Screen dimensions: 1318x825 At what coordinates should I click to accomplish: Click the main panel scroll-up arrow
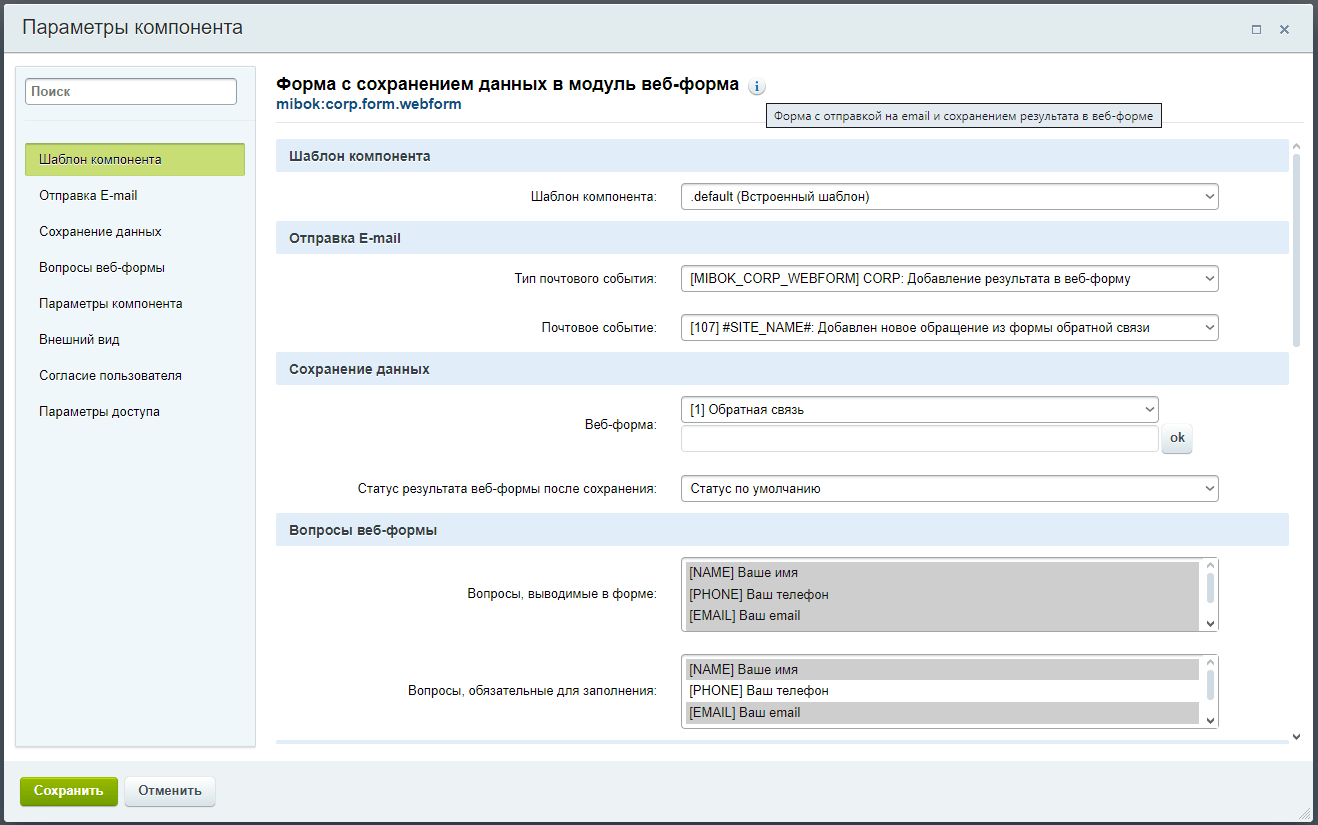tap(1296, 146)
